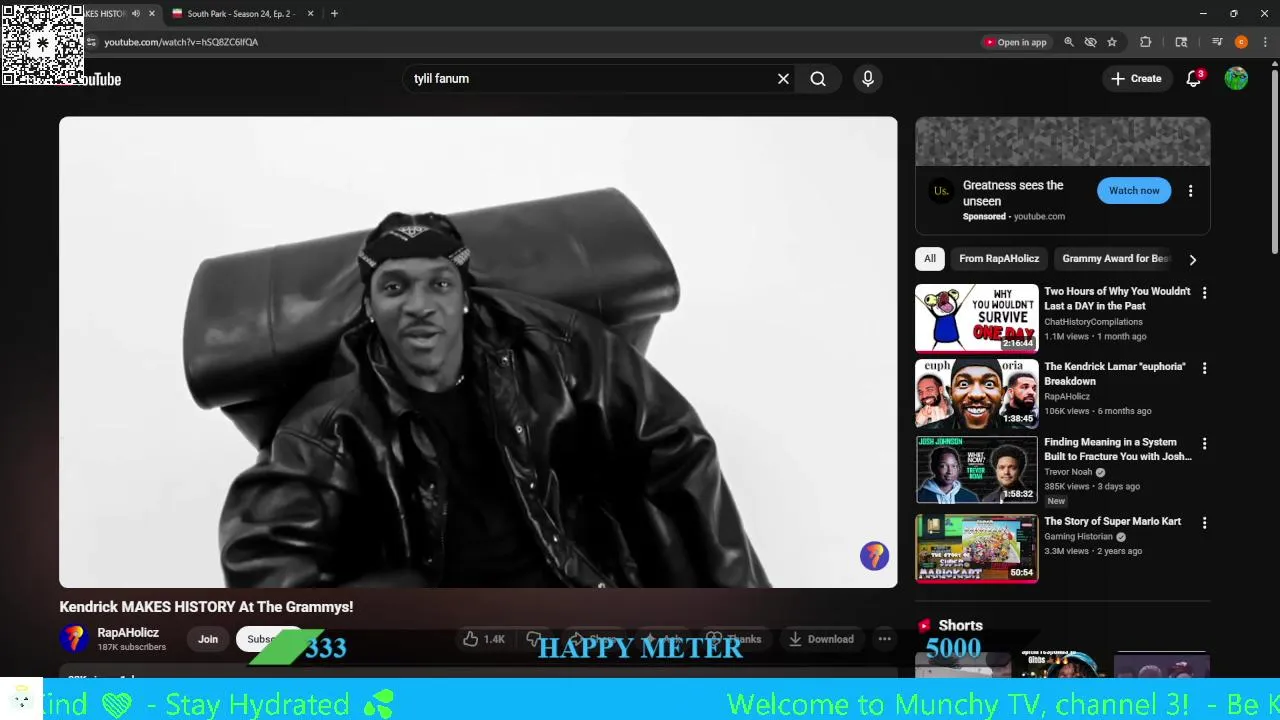
Task: Click crossed-out eye tracking protection icon
Action: point(1091,42)
